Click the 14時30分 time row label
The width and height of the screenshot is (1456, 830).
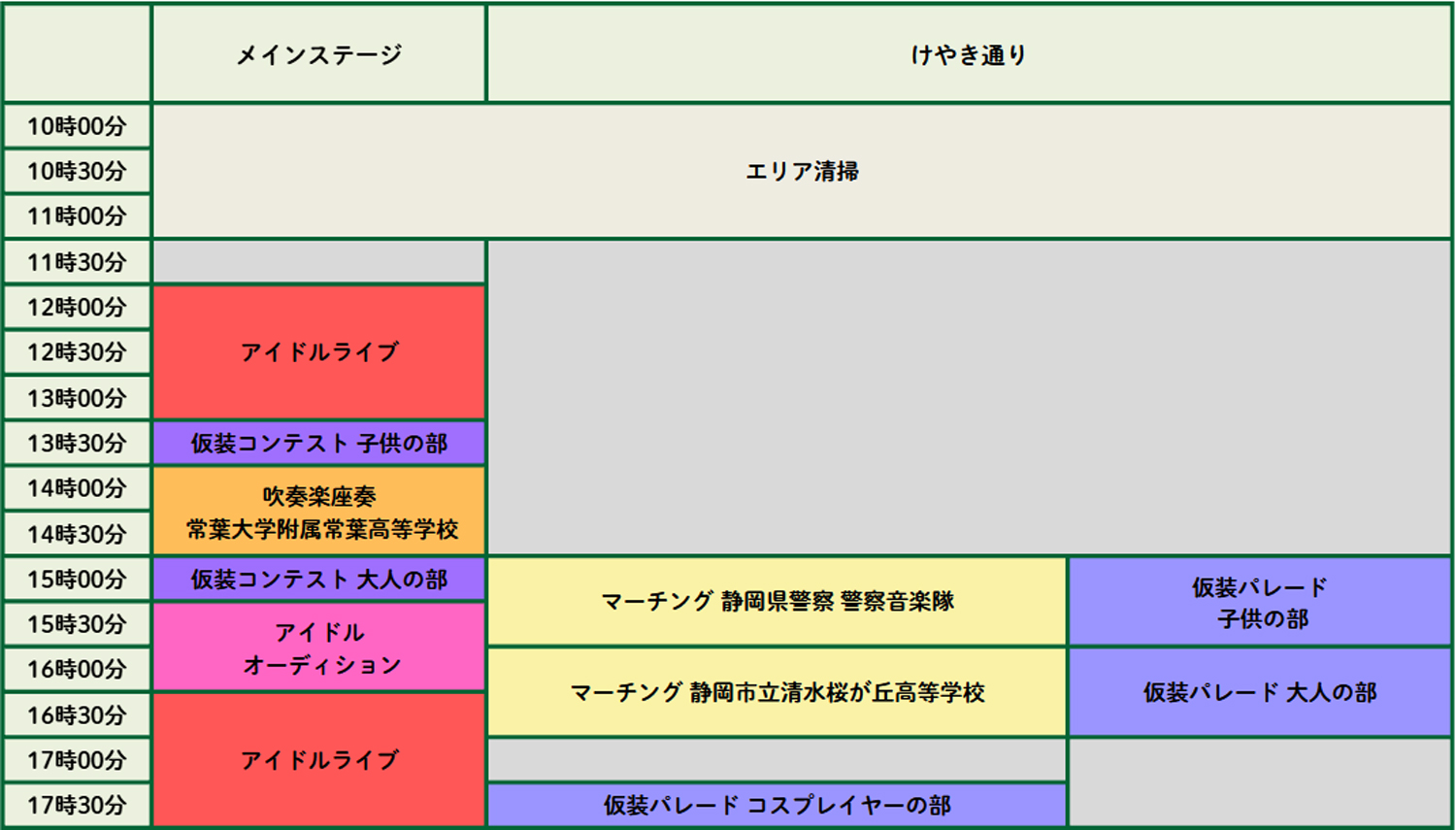77,534
